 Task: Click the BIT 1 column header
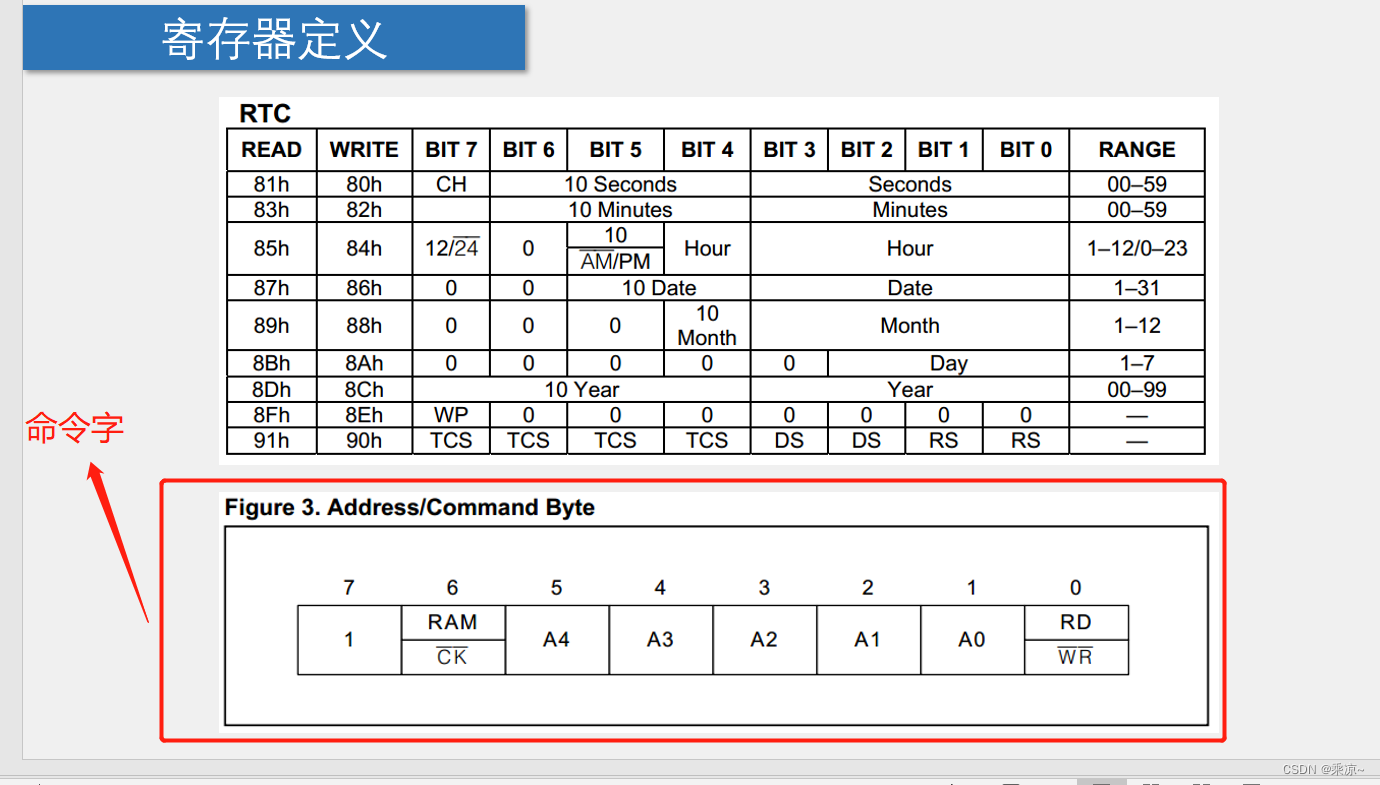(x=943, y=150)
